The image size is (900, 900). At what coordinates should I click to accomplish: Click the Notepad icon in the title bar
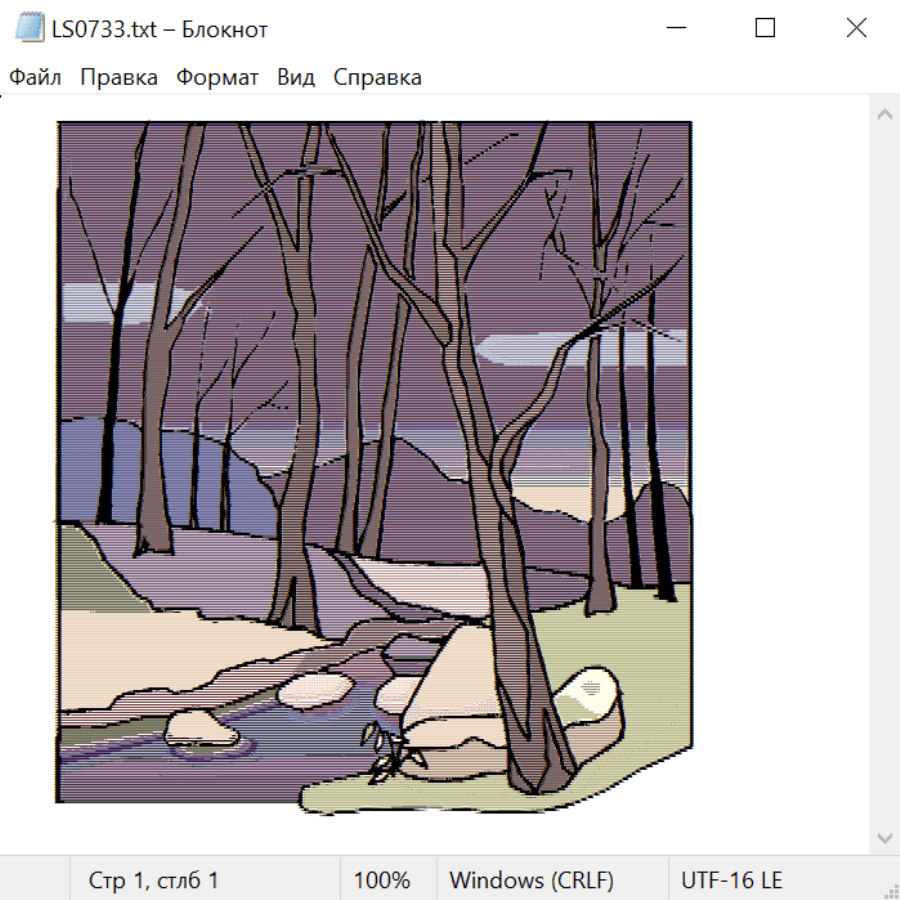tap(29, 28)
